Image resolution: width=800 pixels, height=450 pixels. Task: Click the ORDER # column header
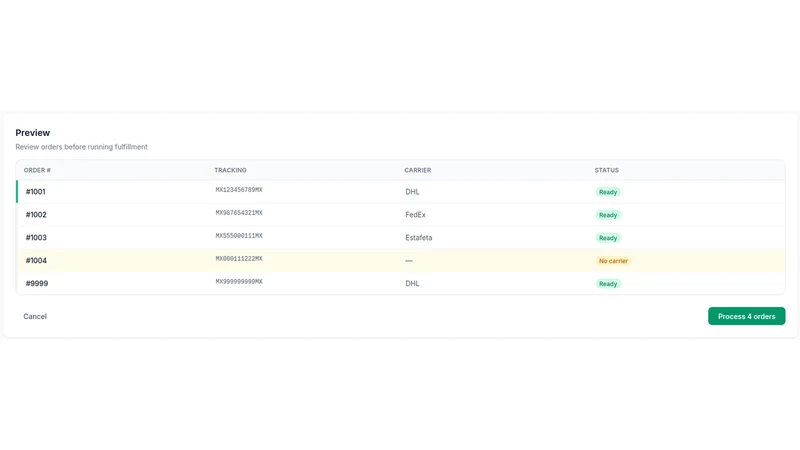(37, 170)
